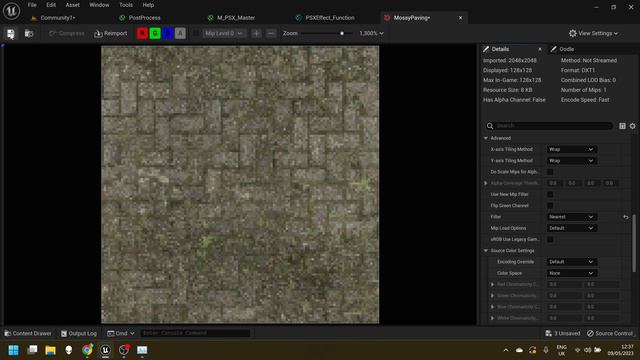Browse to asset in Content Browser

29,33
